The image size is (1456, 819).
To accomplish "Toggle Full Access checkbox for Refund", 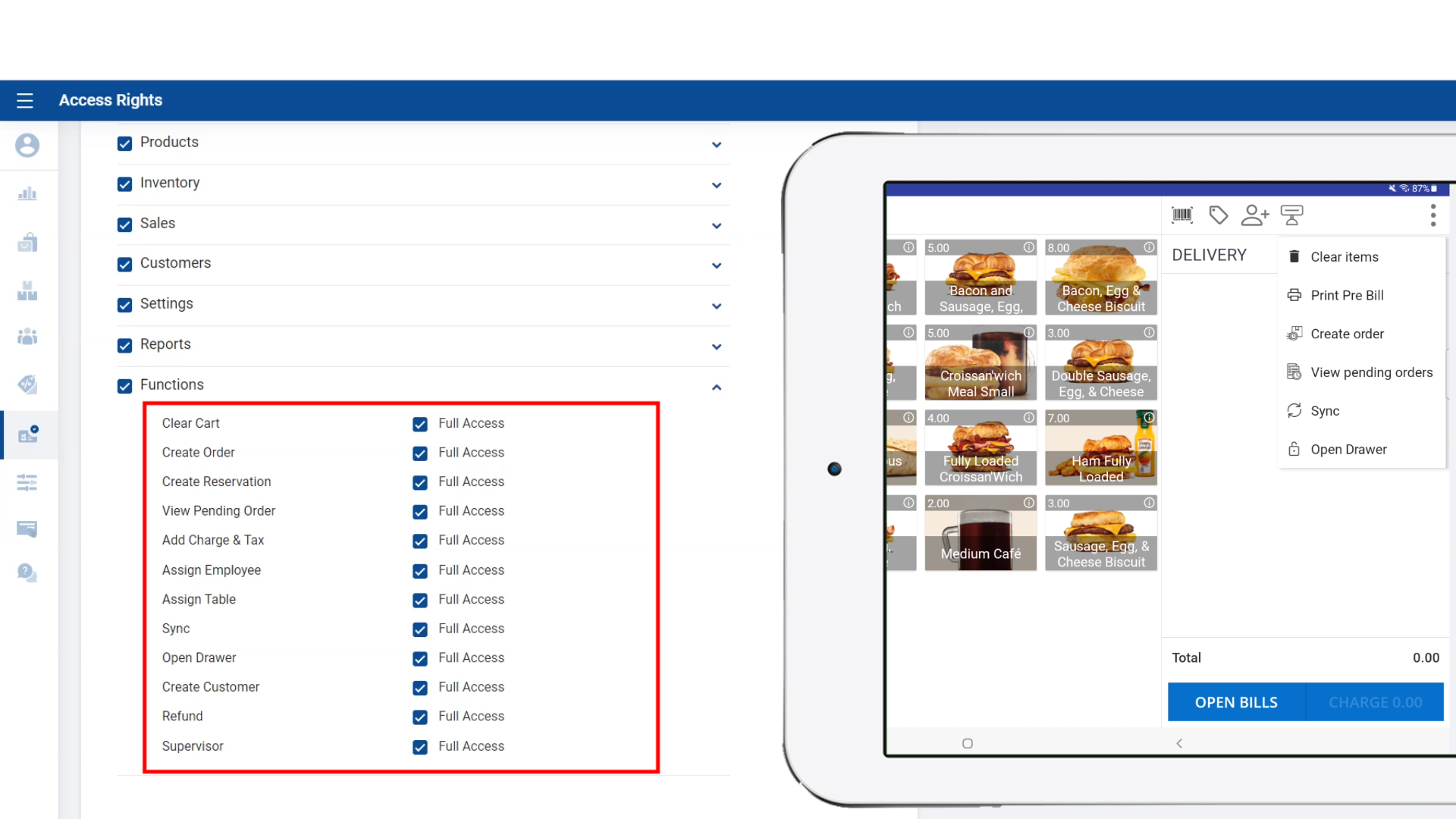I will (419, 717).
